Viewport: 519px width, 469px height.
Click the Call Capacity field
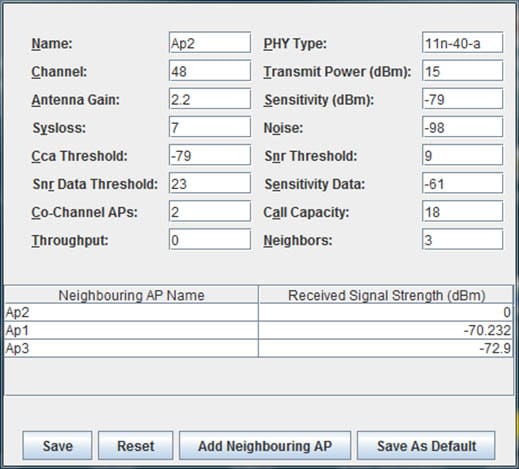[463, 211]
